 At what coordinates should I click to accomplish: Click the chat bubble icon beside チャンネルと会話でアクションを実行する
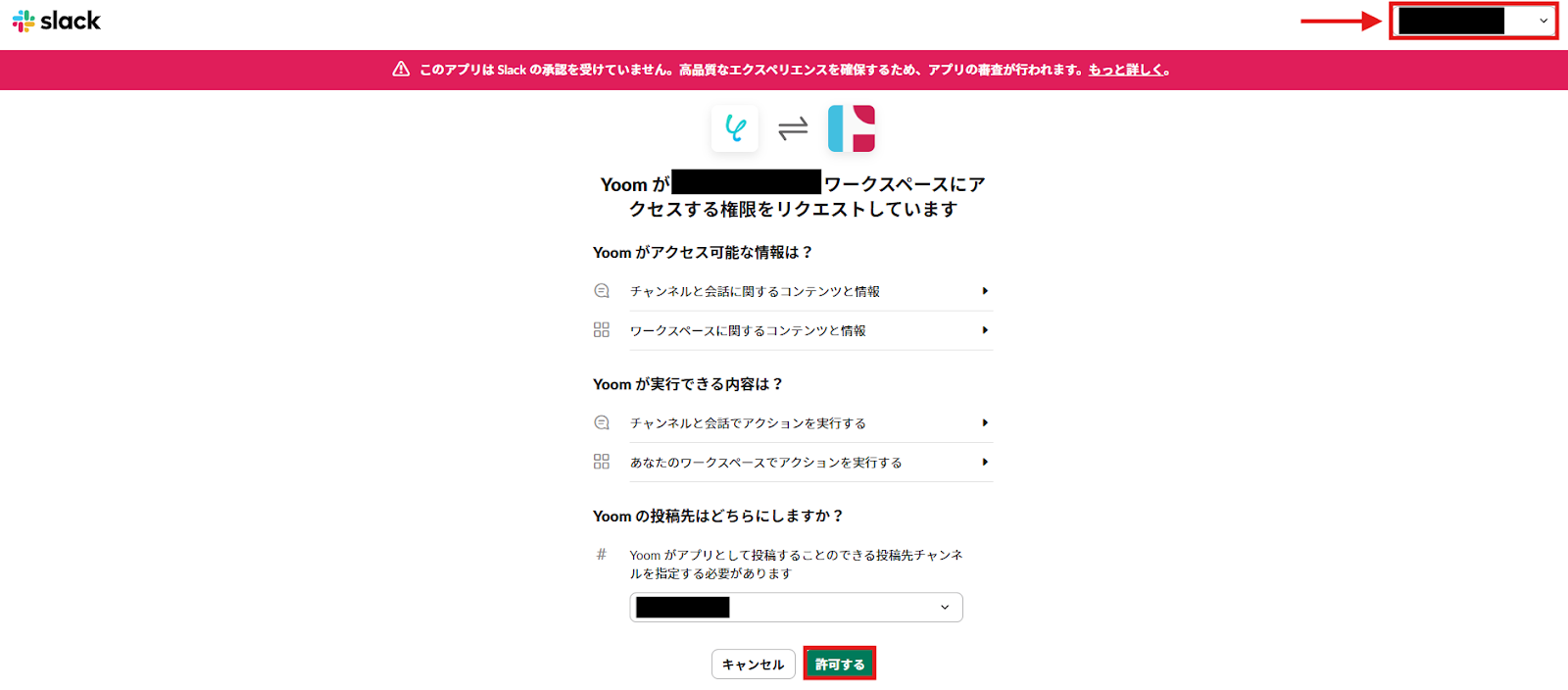(602, 423)
